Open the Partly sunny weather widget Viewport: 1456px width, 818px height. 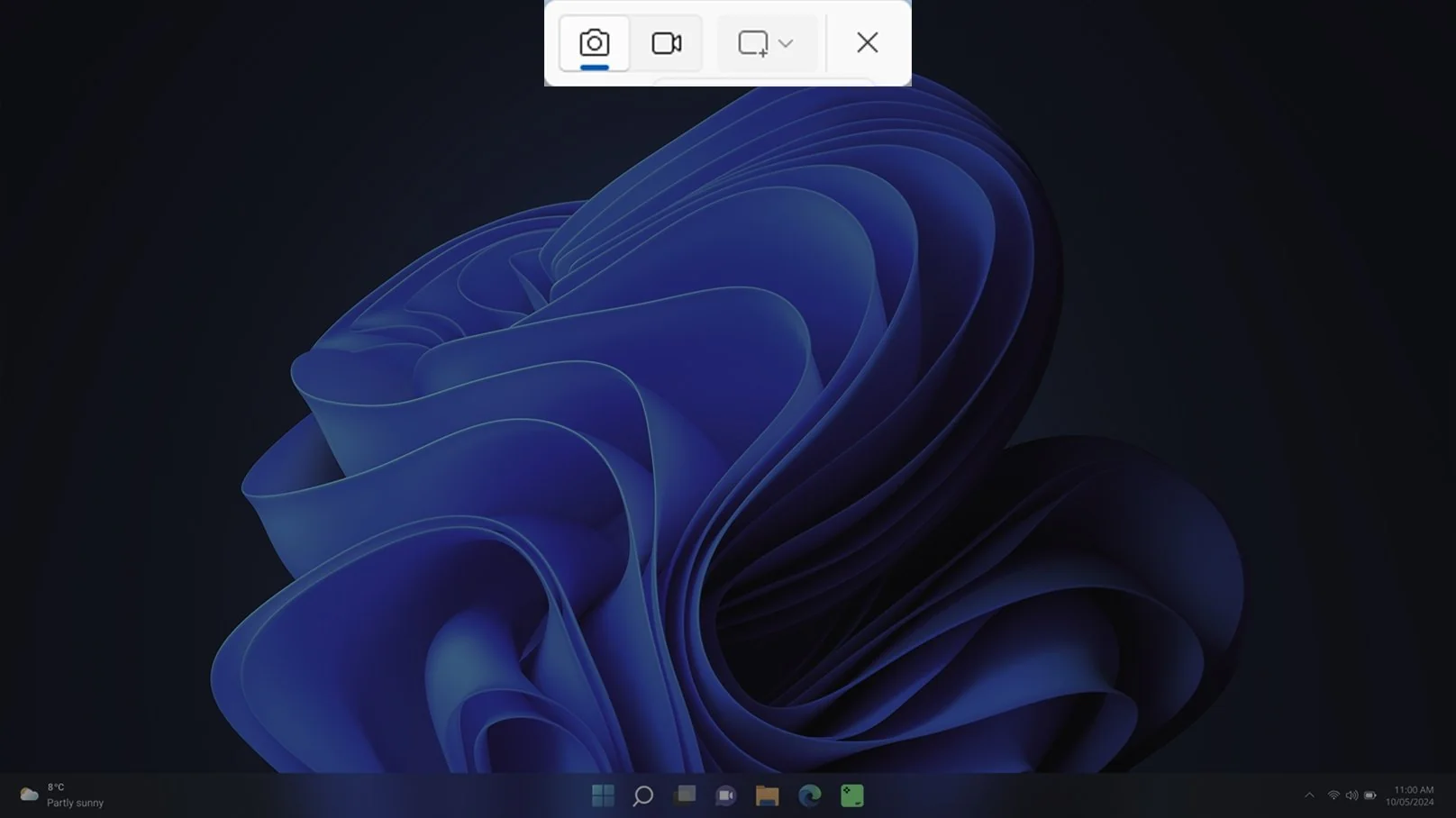click(x=75, y=803)
